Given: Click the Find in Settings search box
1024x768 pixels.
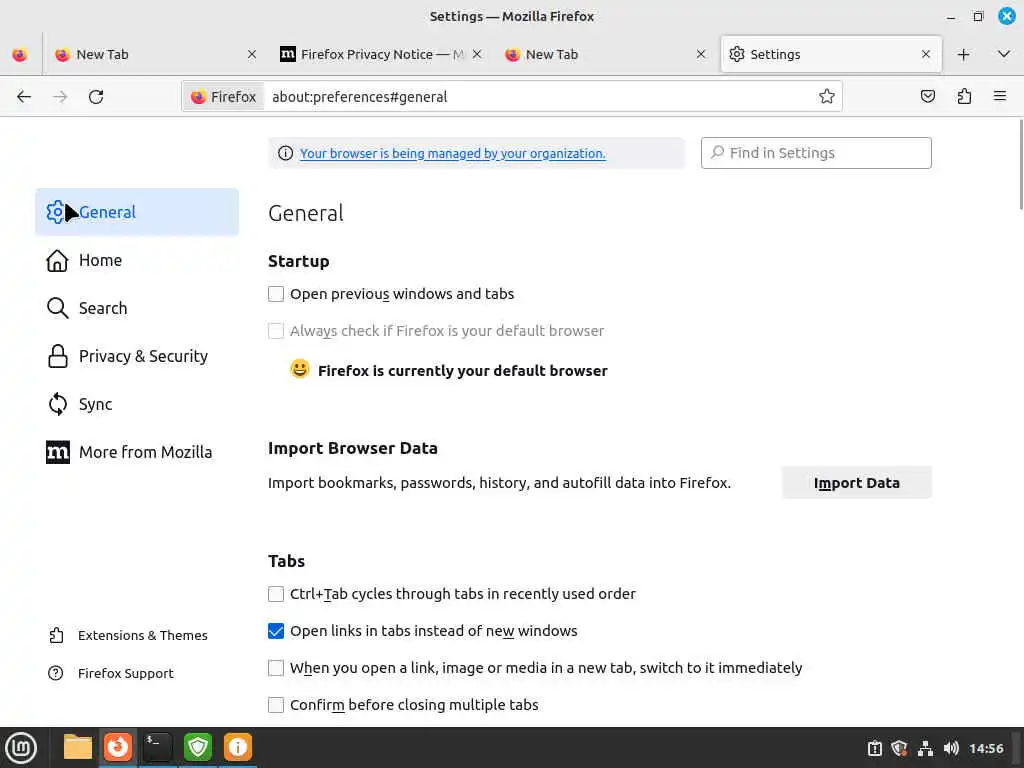Looking at the screenshot, I should 816,153.
